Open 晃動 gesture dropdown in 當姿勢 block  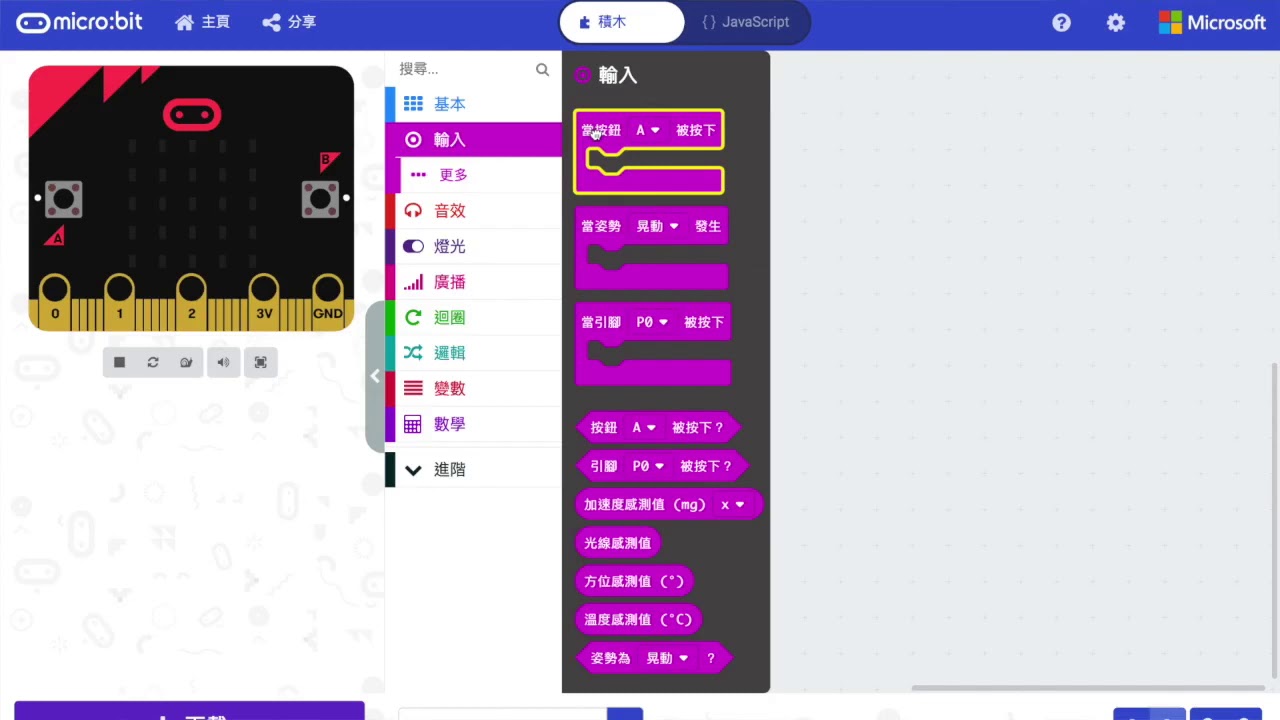[x=657, y=226]
